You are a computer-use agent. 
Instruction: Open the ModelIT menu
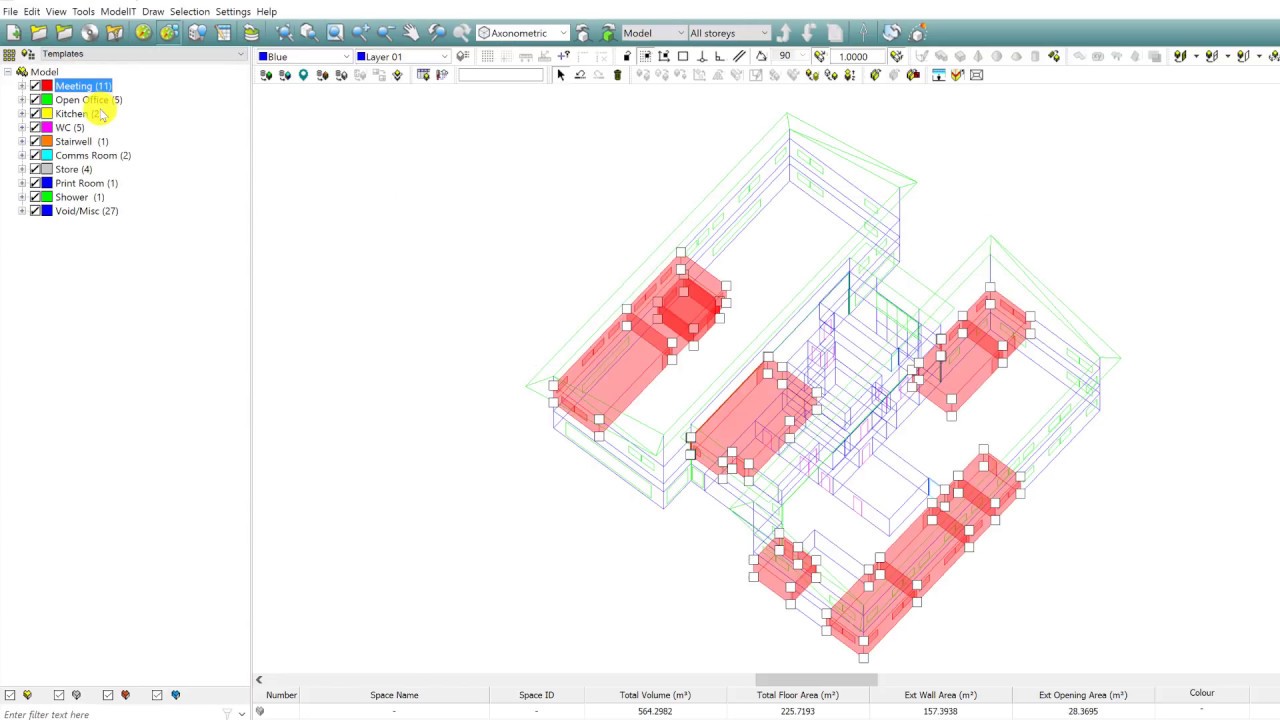coord(118,12)
